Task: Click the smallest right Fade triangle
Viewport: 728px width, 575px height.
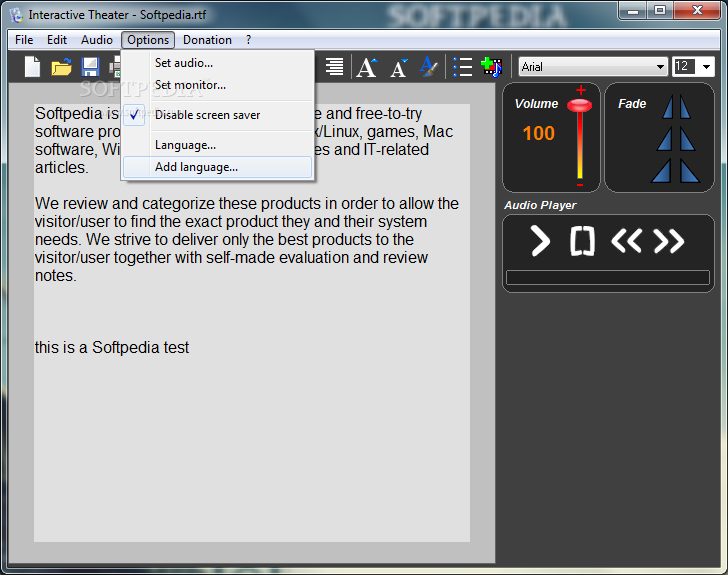Action: [685, 106]
